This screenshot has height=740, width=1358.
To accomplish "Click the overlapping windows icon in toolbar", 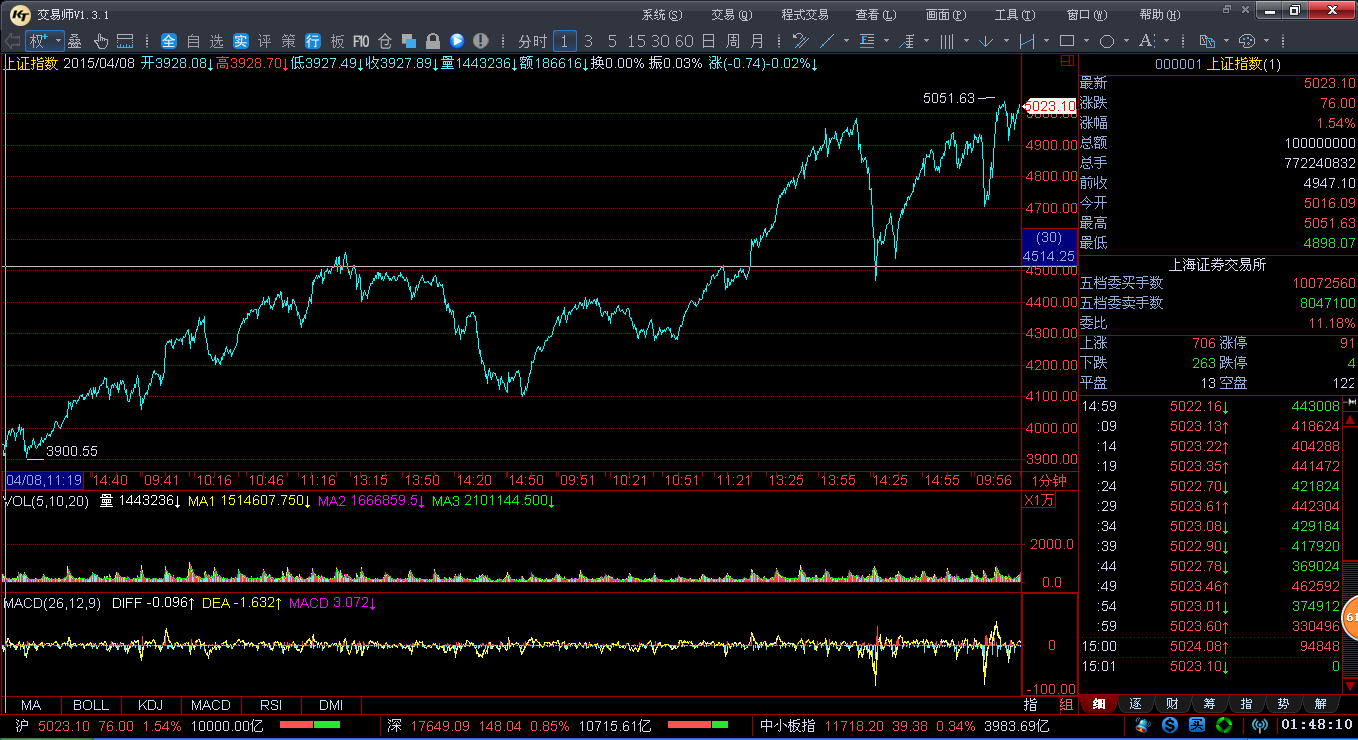I will click(x=409, y=41).
